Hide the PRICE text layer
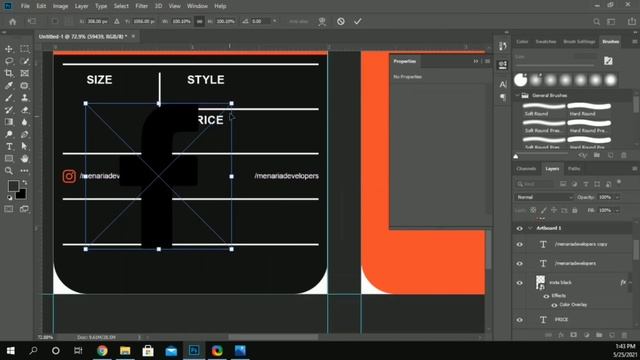 [520, 320]
